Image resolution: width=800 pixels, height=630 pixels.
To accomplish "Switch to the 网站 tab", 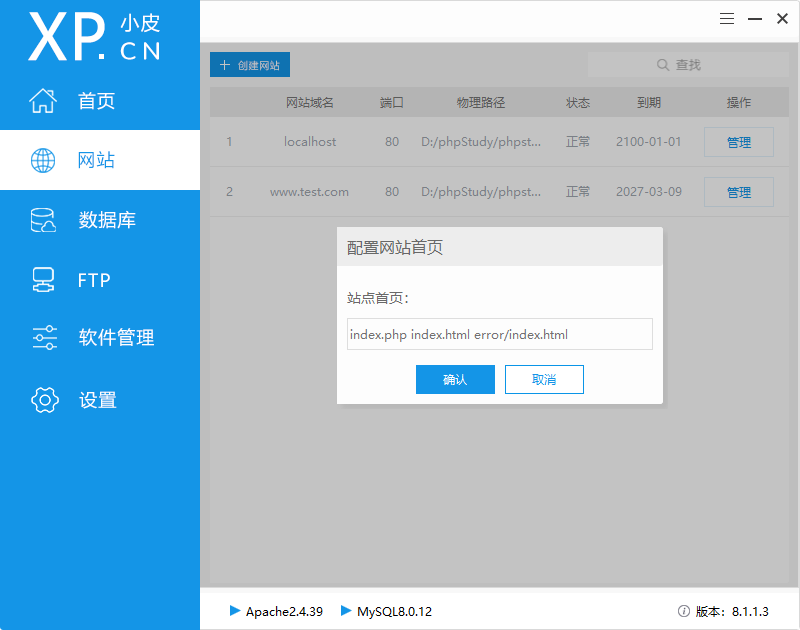I will coord(100,160).
